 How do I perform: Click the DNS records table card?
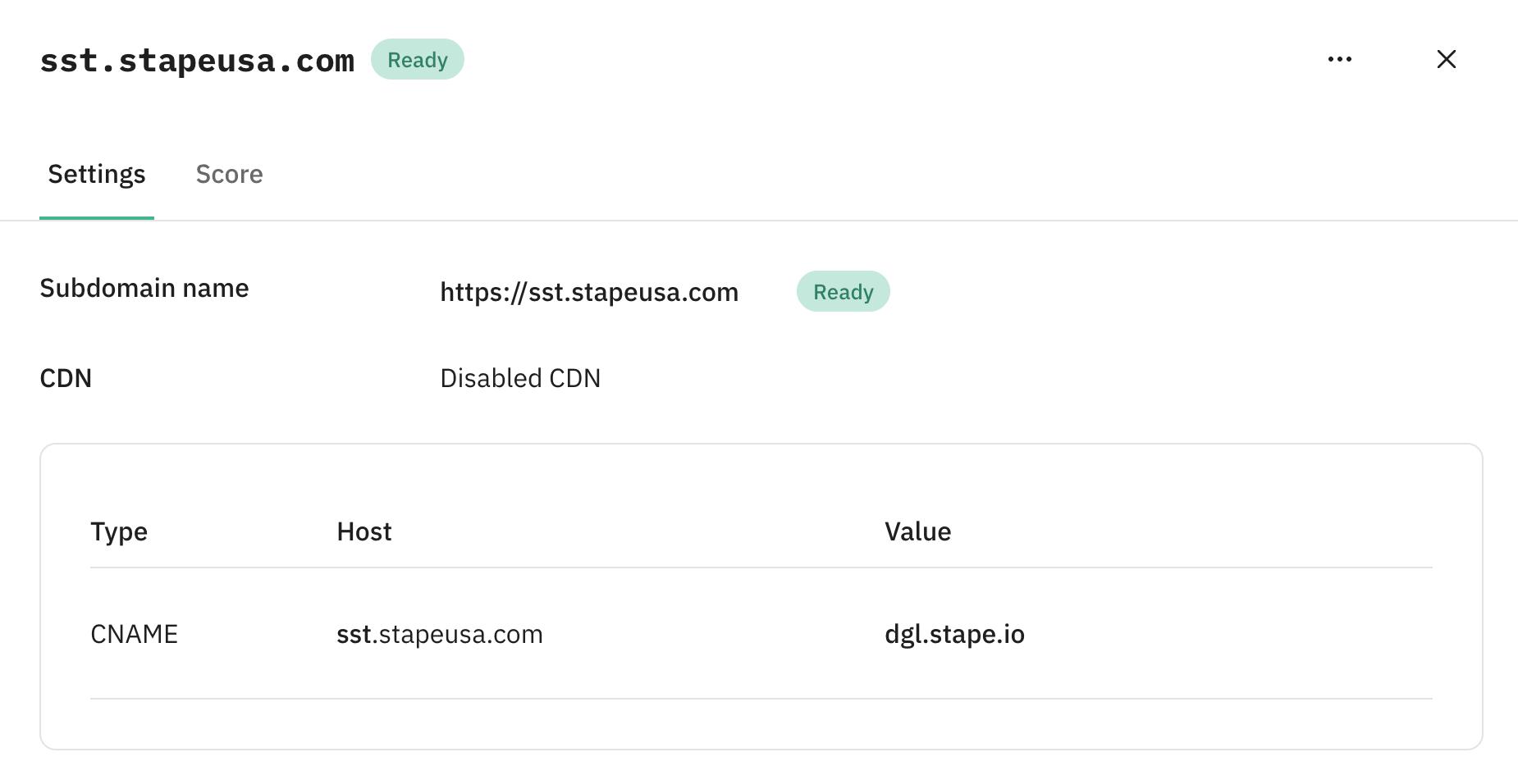761,596
